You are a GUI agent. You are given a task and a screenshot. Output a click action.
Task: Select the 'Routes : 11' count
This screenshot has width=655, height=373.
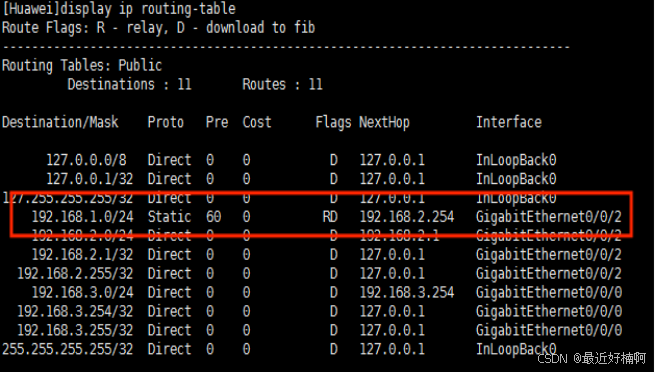[282, 84]
